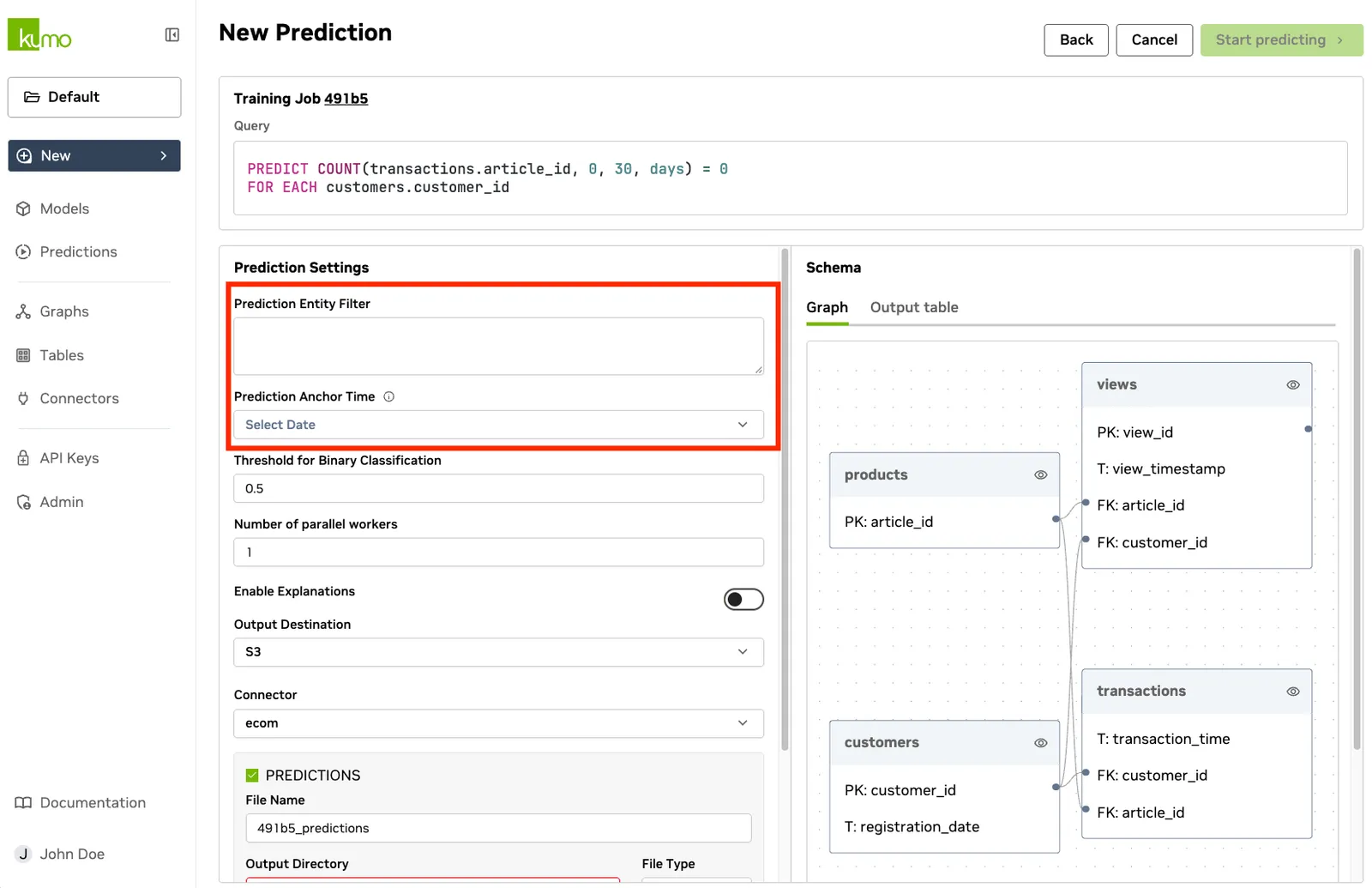This screenshot has width=1372, height=888.
Task: Open the training job 491b5 link
Action: click(346, 99)
